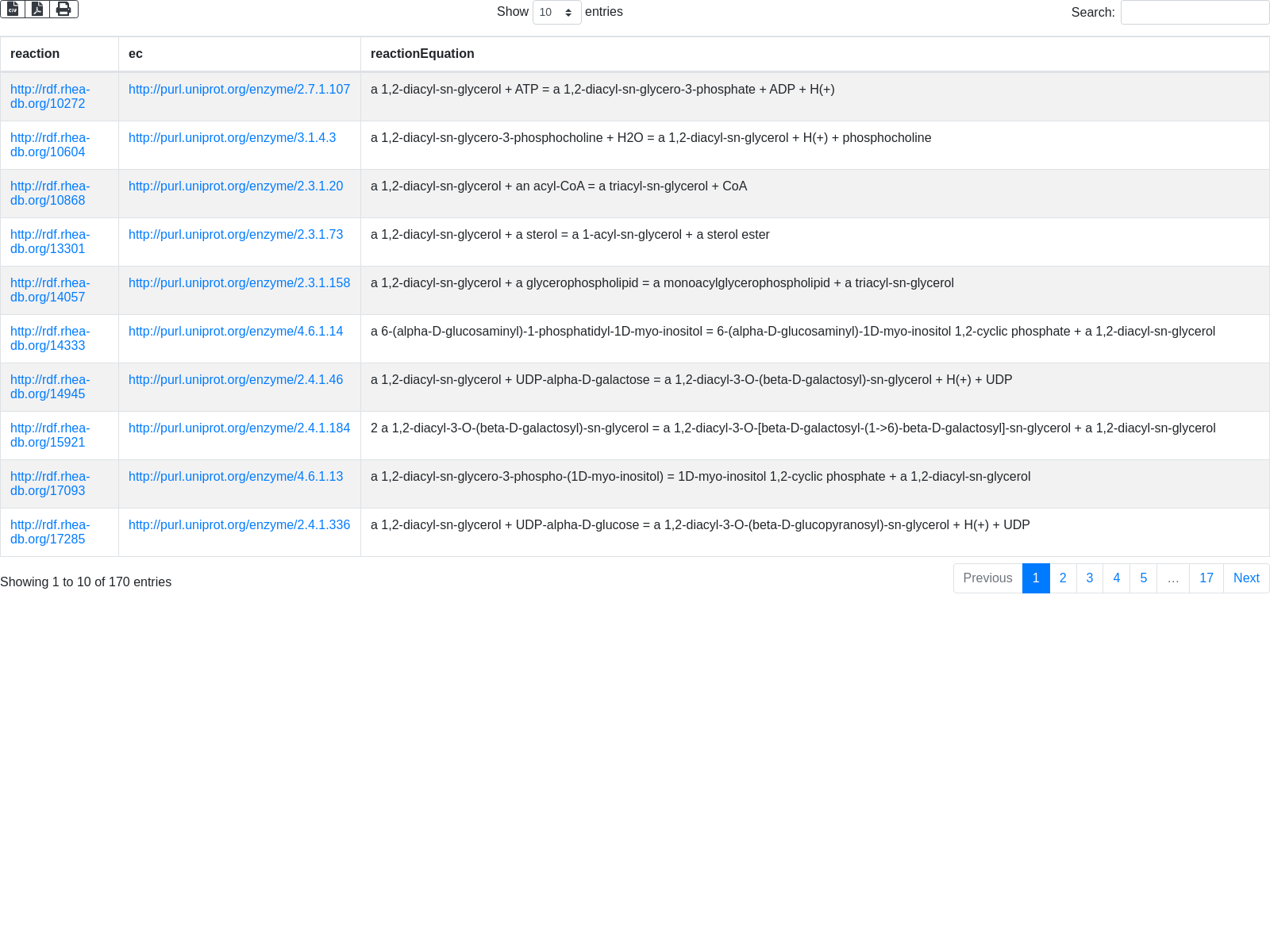Click the print table icon
The width and height of the screenshot is (1270, 952).
pos(63,9)
